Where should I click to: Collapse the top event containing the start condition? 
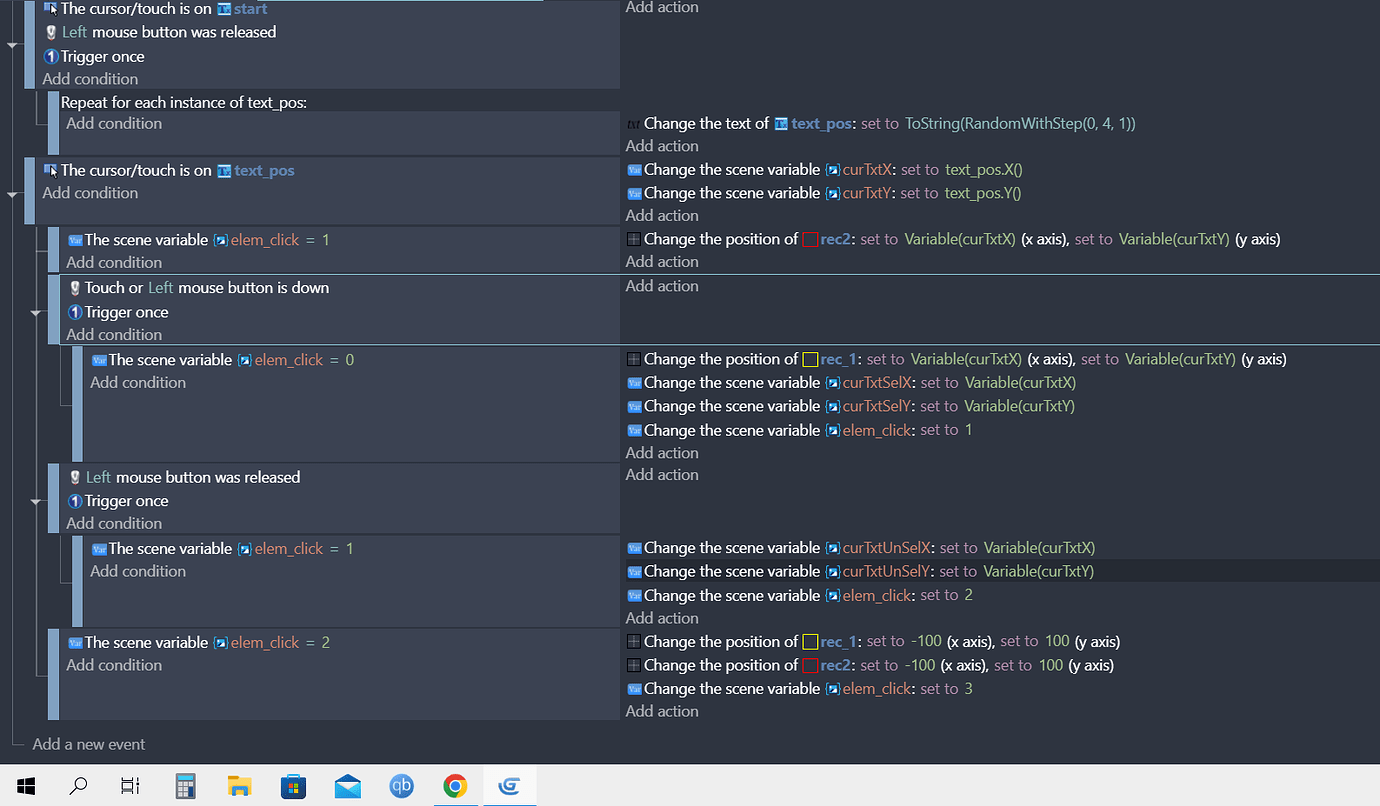12,45
